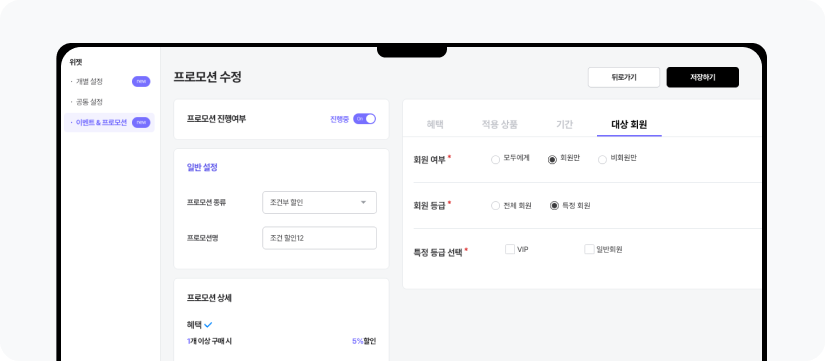Click the 저장하기 button
This screenshot has height=361, width=825.
pos(703,77)
